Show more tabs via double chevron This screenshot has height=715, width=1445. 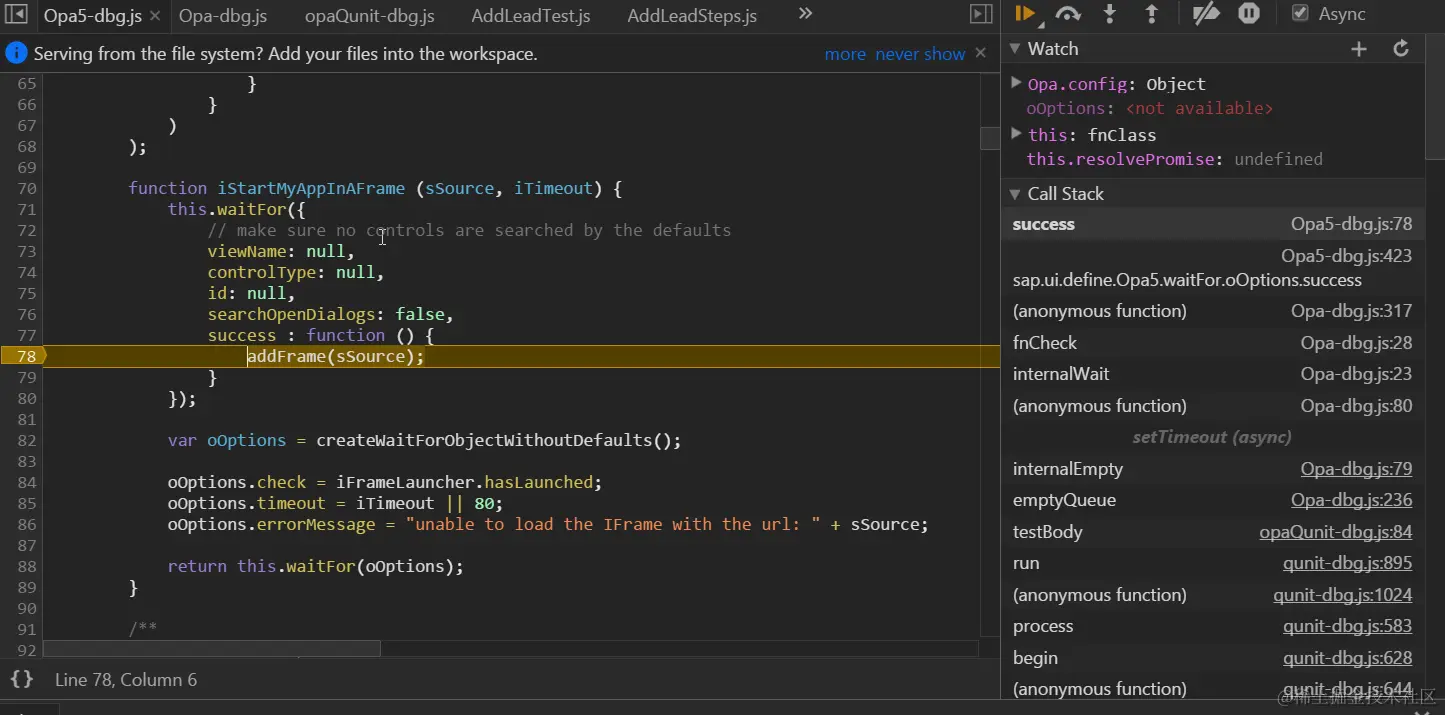point(805,14)
